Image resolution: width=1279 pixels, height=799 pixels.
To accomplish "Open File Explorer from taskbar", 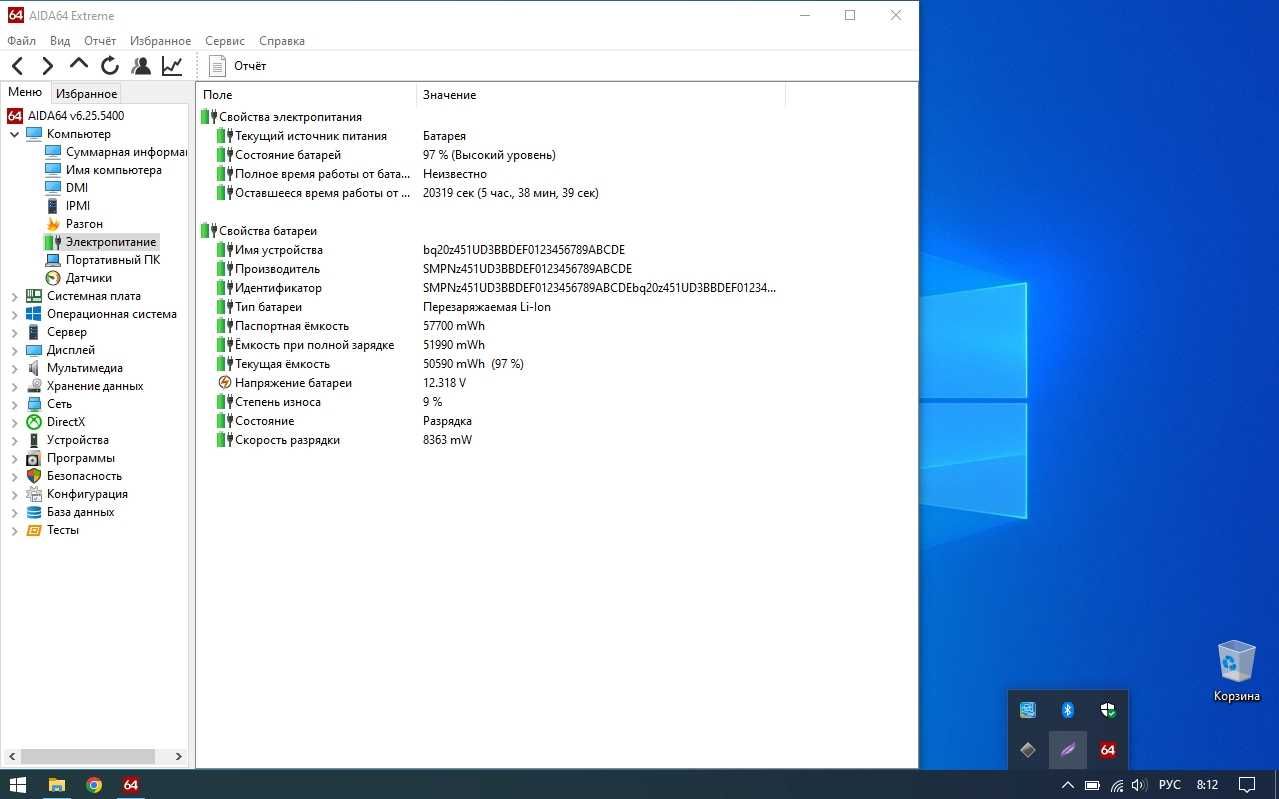I will [x=56, y=785].
